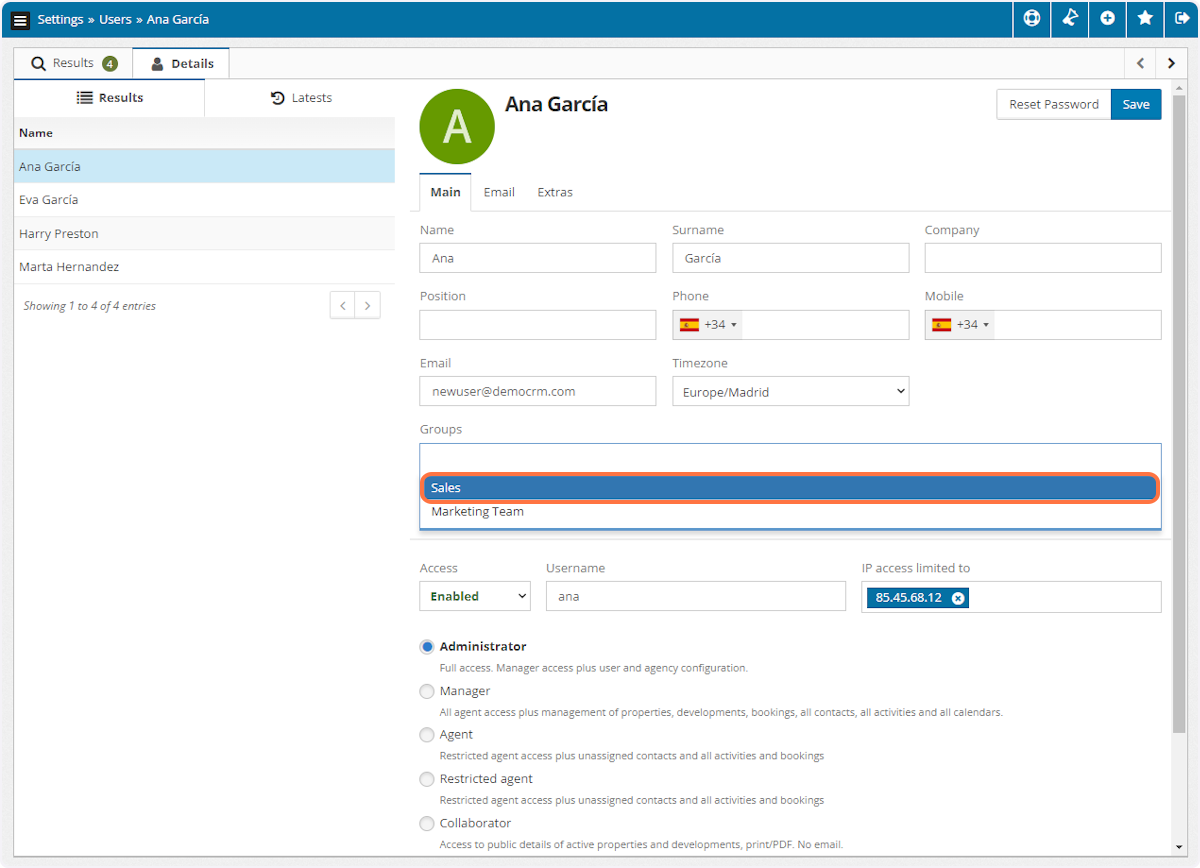Open the favorites star icon
The height and width of the screenshot is (868, 1200).
click(x=1145, y=19)
